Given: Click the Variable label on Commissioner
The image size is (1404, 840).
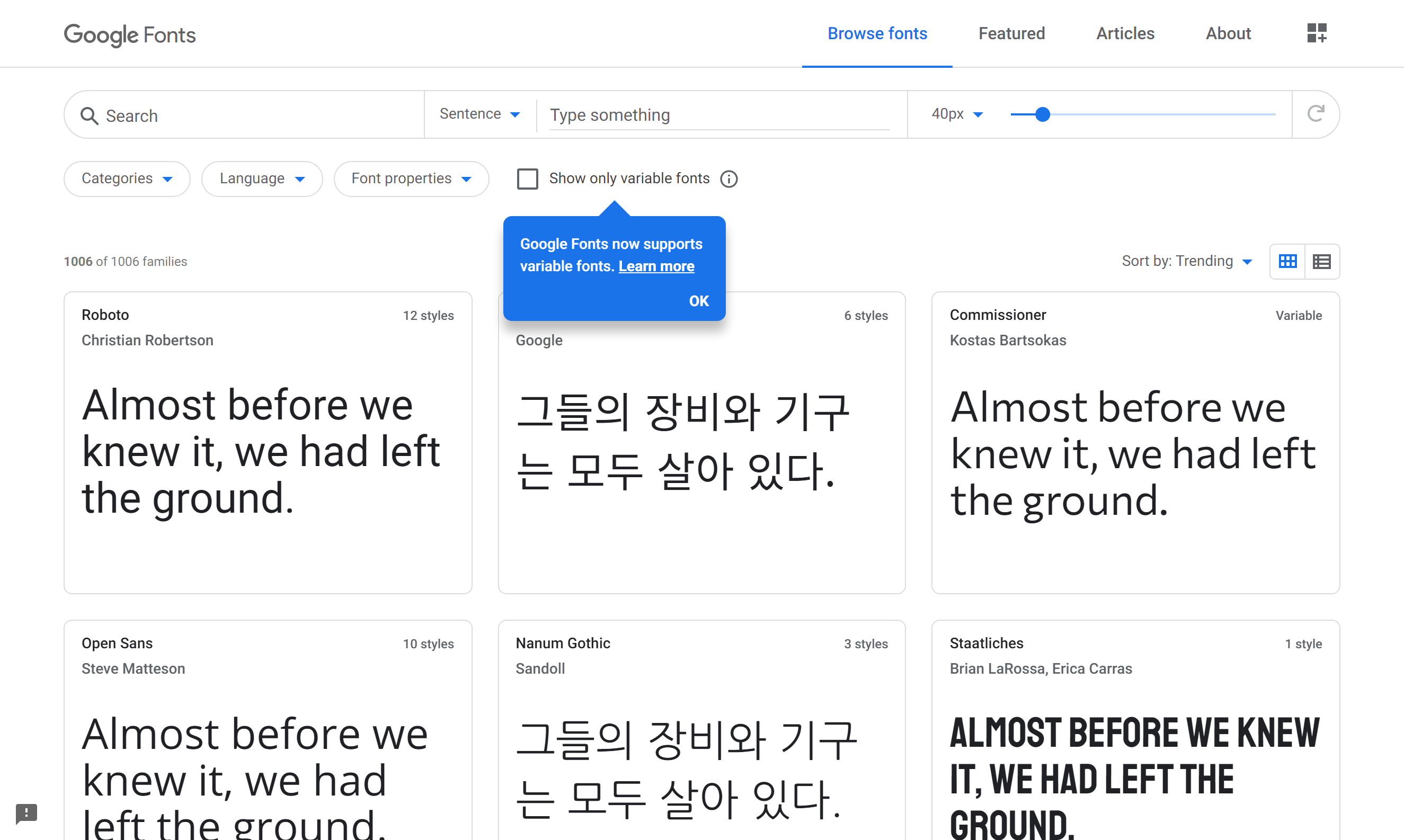Looking at the screenshot, I should (1299, 315).
